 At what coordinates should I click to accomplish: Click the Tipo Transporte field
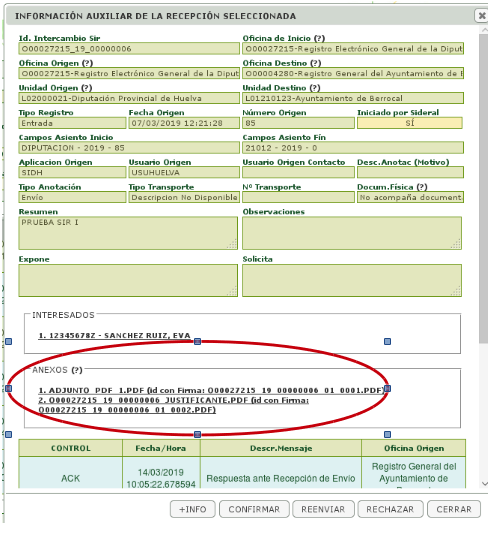[x=184, y=197]
